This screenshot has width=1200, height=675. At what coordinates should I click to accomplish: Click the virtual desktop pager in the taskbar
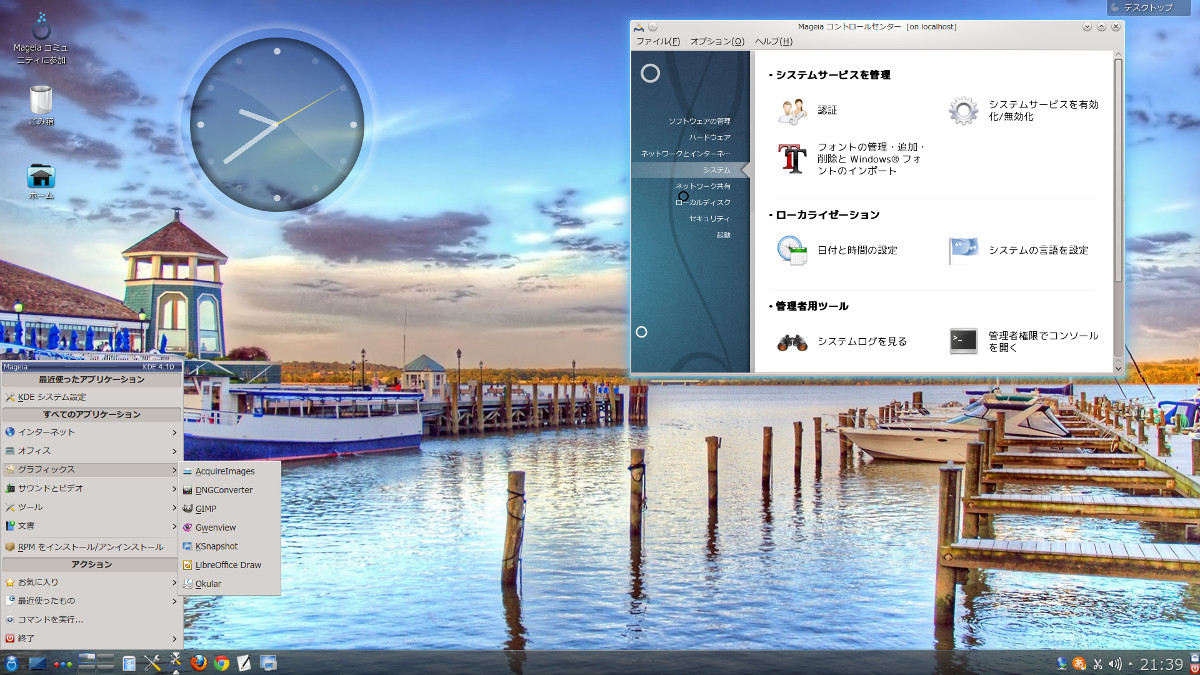[97, 662]
